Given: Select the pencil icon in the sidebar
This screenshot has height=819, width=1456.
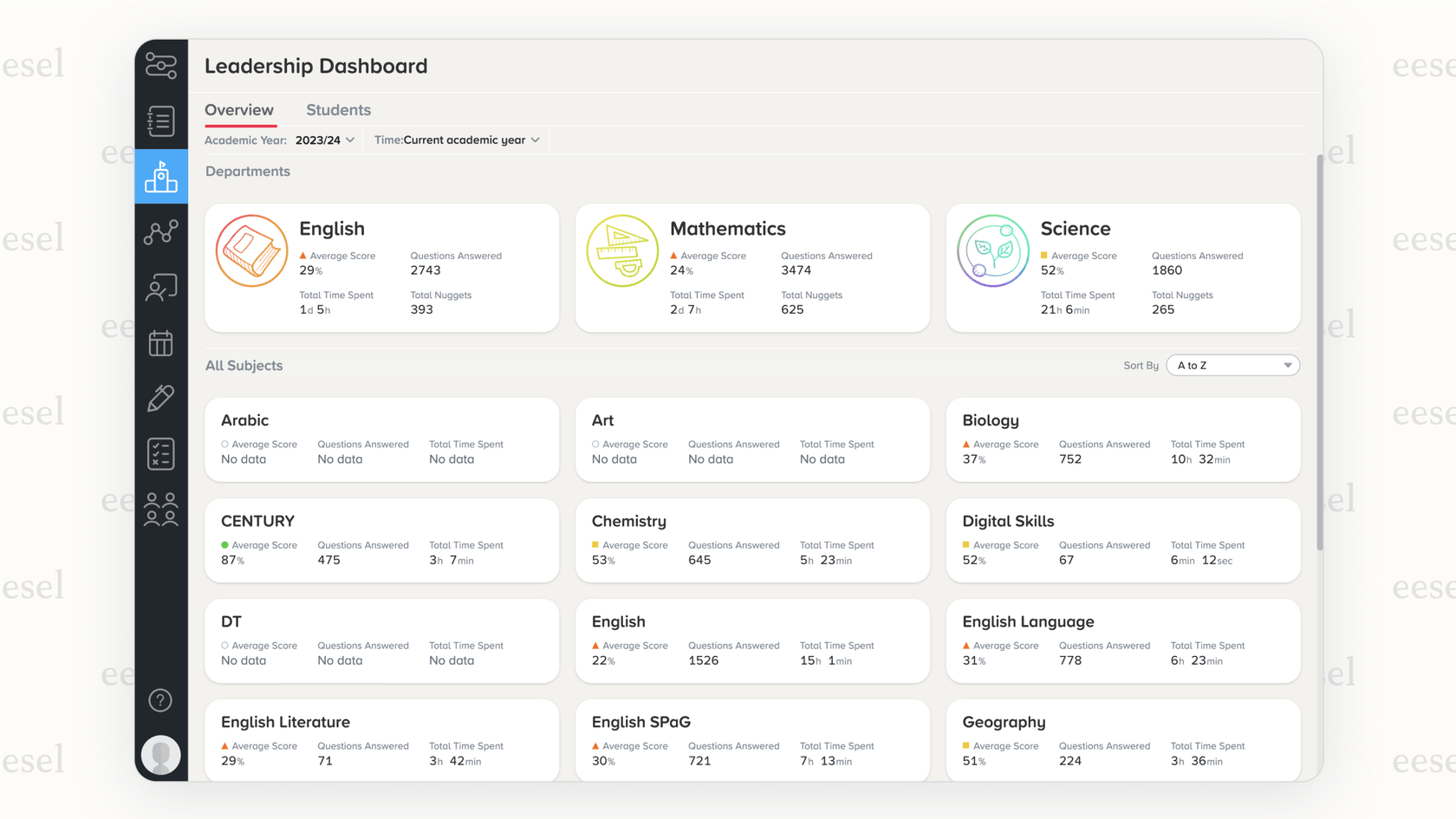Looking at the screenshot, I should pyautogui.click(x=161, y=399).
